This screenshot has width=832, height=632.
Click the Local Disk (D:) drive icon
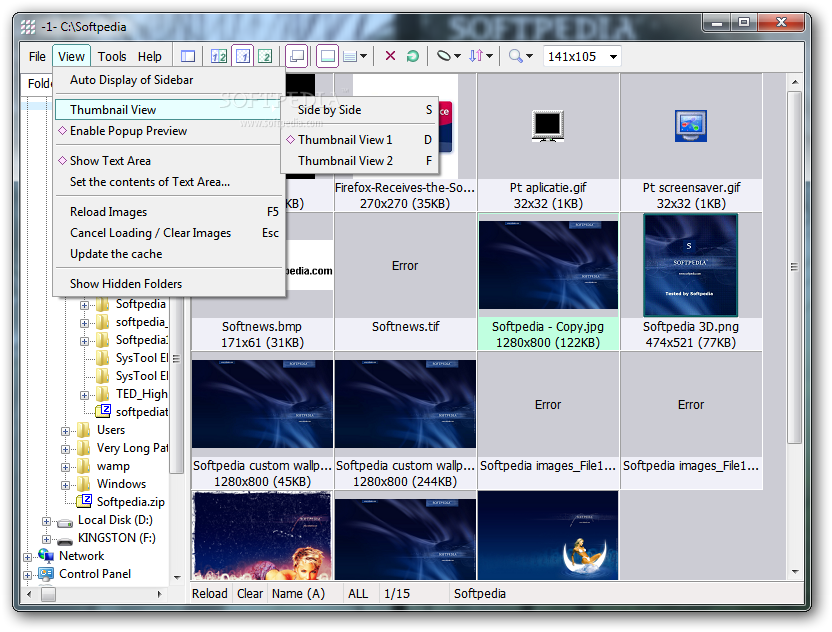pos(65,522)
